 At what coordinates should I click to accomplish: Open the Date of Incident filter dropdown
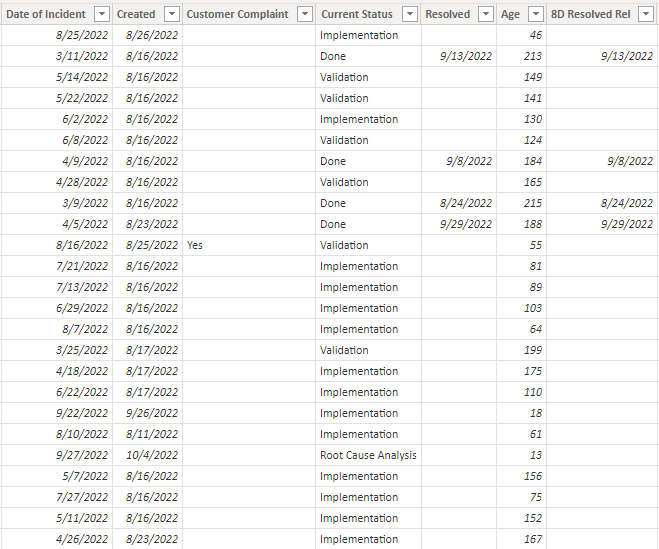pyautogui.click(x=102, y=14)
